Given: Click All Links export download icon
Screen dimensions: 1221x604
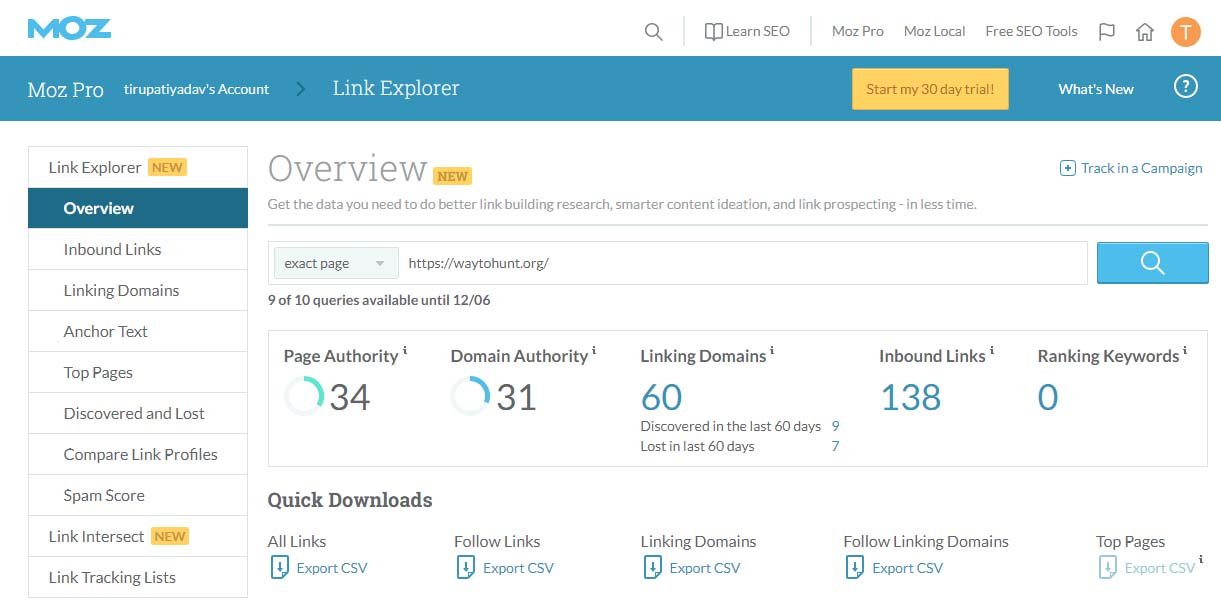Looking at the screenshot, I should click(x=279, y=568).
